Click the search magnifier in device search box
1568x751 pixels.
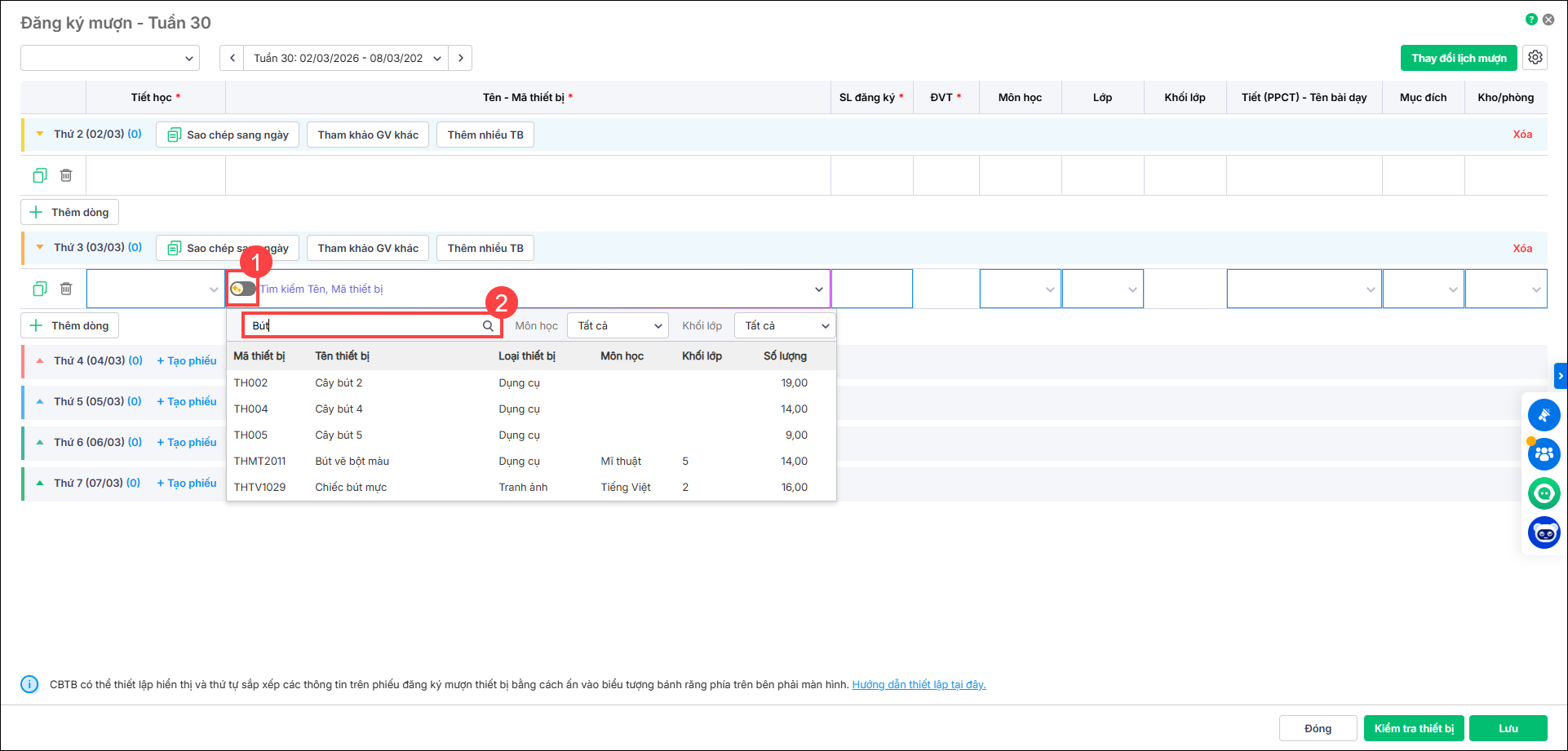point(488,325)
